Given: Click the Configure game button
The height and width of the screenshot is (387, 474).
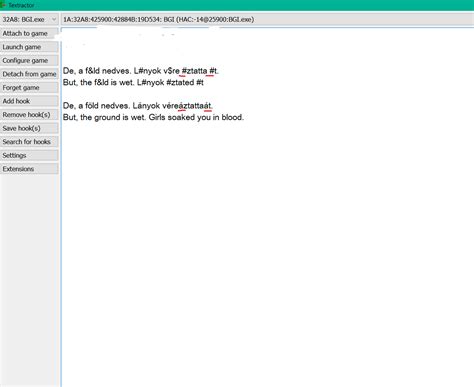Looking at the screenshot, I should 29,61.
